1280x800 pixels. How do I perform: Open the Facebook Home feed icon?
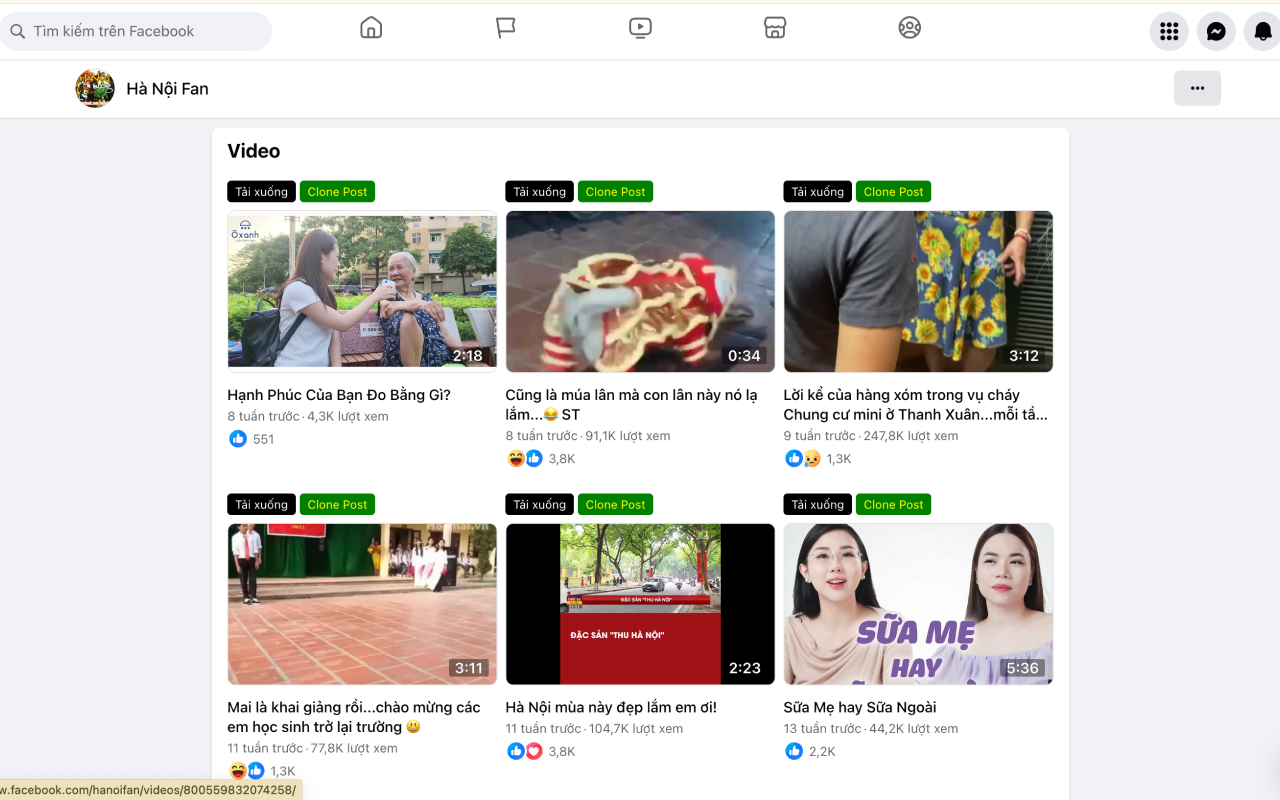point(371,28)
